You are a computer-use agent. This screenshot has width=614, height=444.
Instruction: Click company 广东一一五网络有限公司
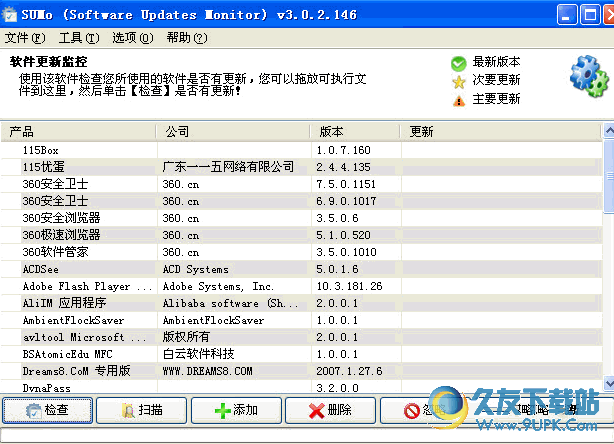pos(228,167)
